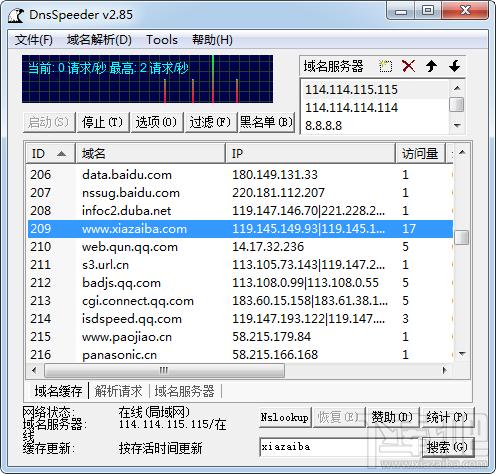
Task: Select row www.paojiao.cn
Action: [240, 337]
